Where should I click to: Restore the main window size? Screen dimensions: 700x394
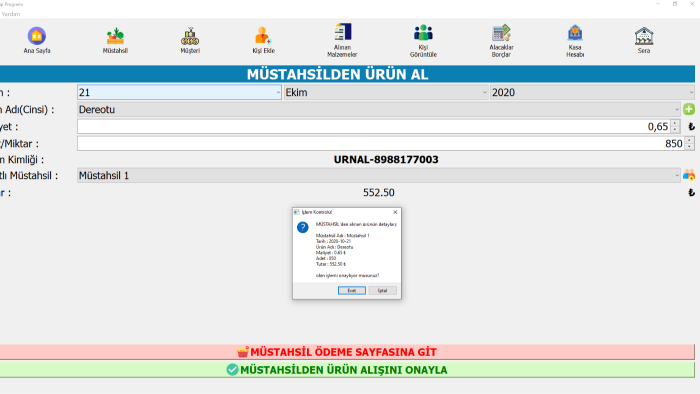point(675,4)
